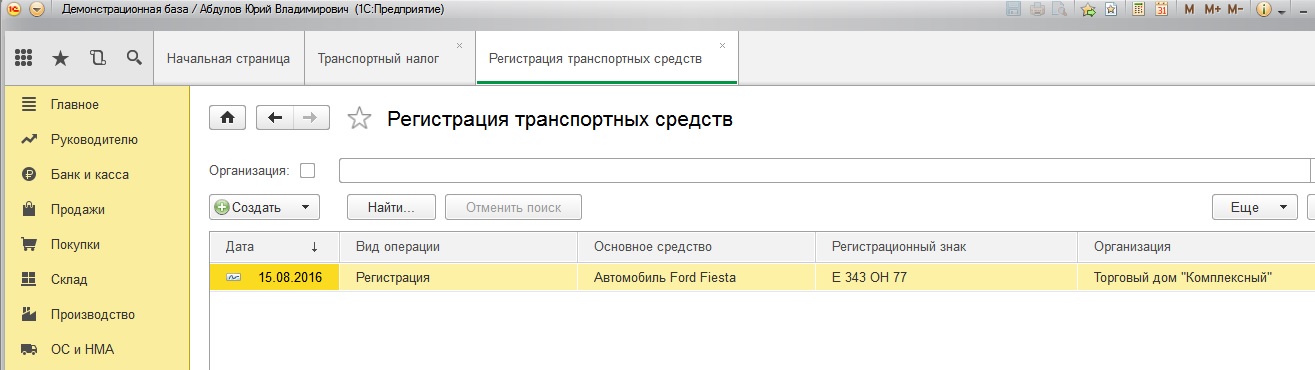Open the sections menu grid icon
Image resolution: width=1315 pixels, height=370 pixels.
[24, 59]
